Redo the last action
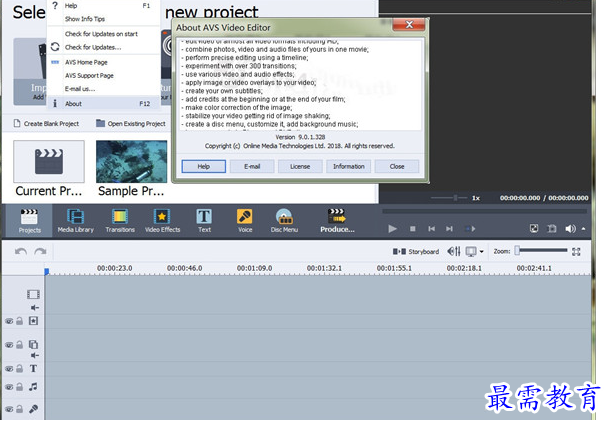This screenshot has width=609, height=429. coord(40,252)
